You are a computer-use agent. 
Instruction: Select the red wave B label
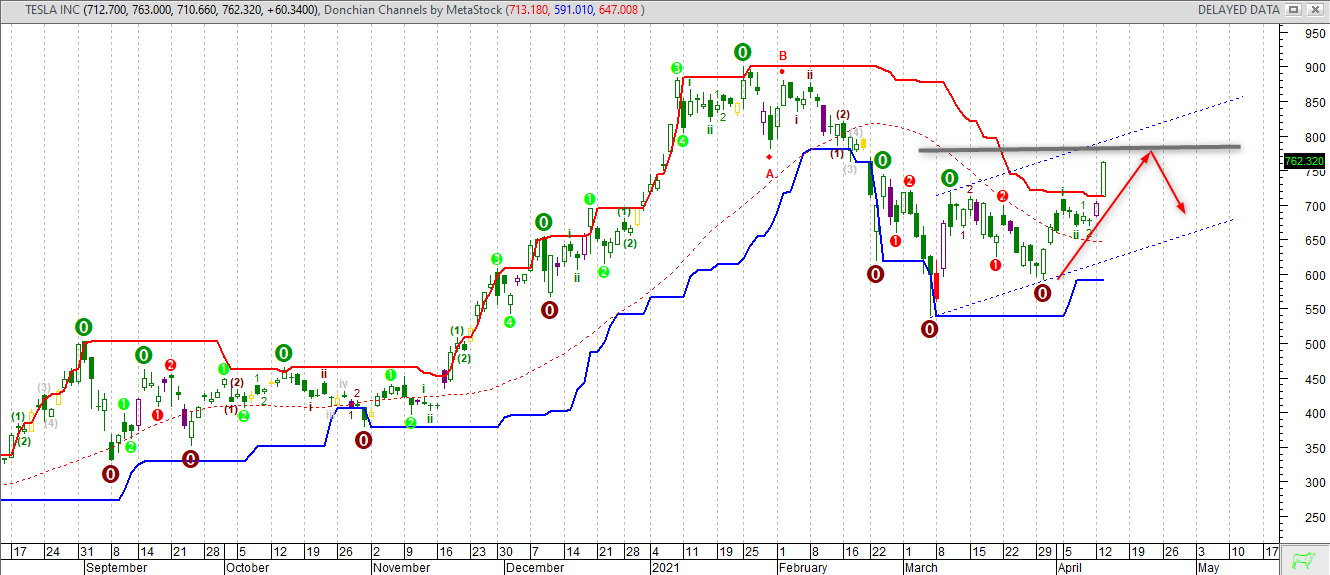point(783,56)
